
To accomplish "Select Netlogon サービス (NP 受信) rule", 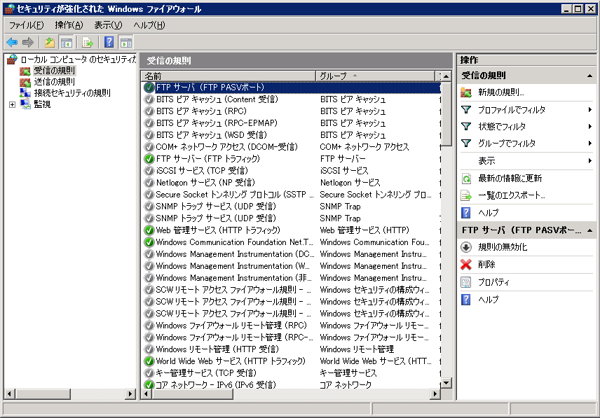I will [292, 183].
